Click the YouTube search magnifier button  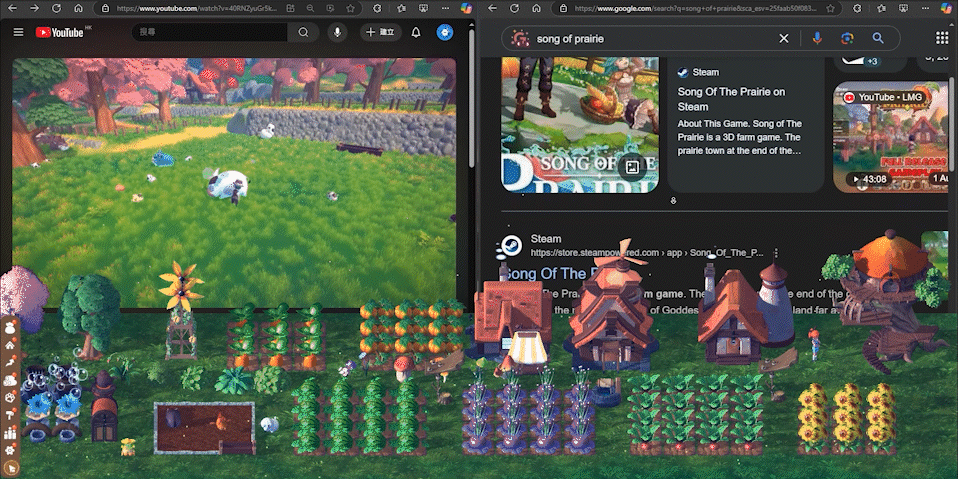click(x=304, y=32)
